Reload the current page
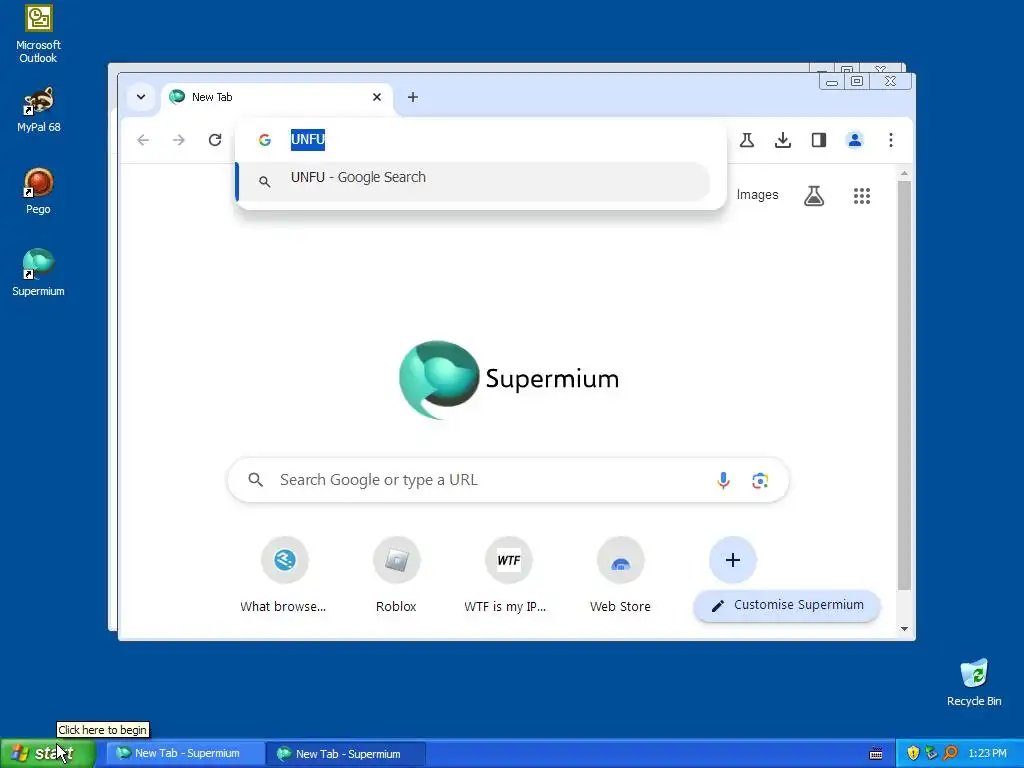 pos(215,140)
